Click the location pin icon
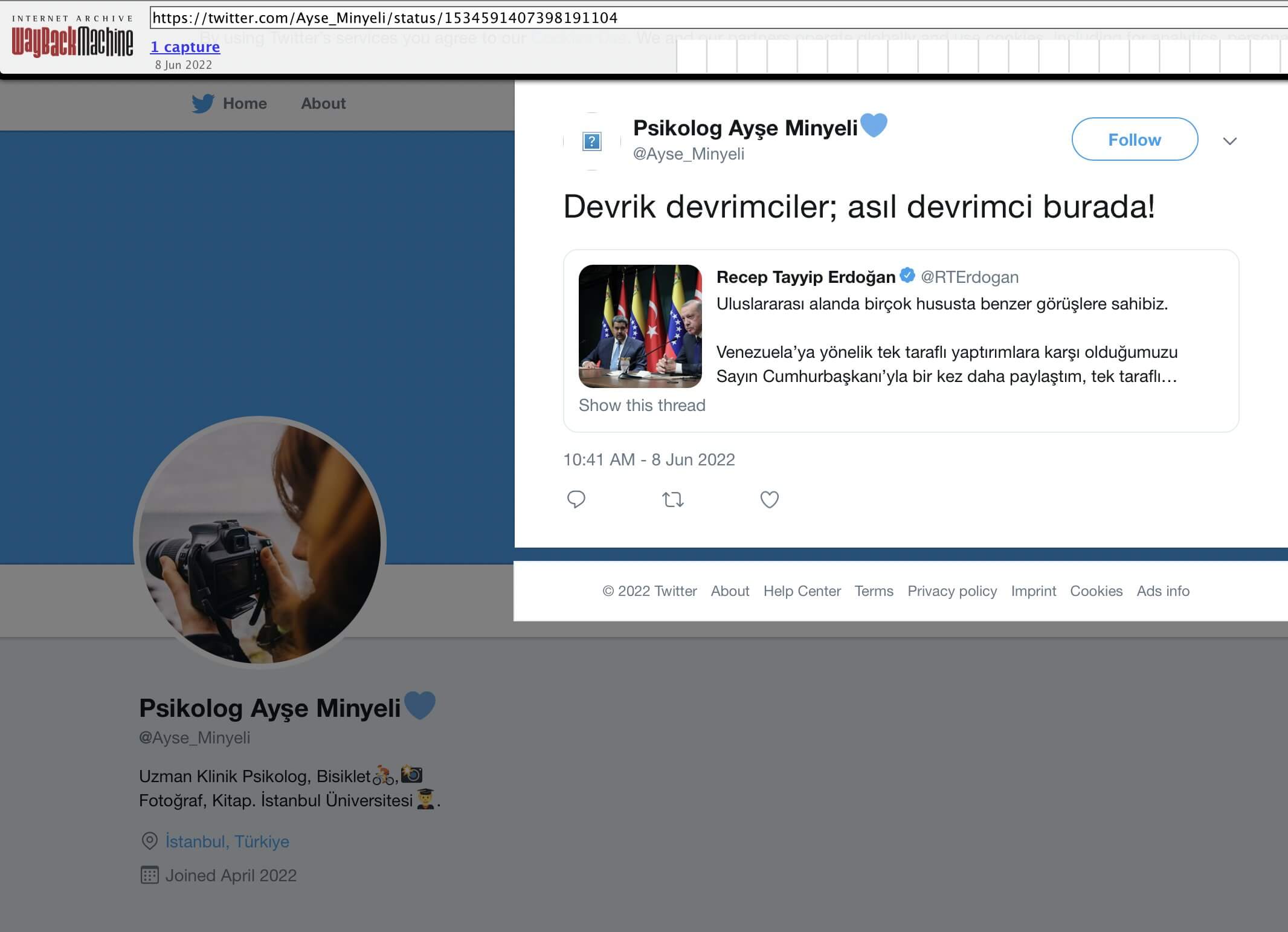1288x932 pixels. point(149,841)
